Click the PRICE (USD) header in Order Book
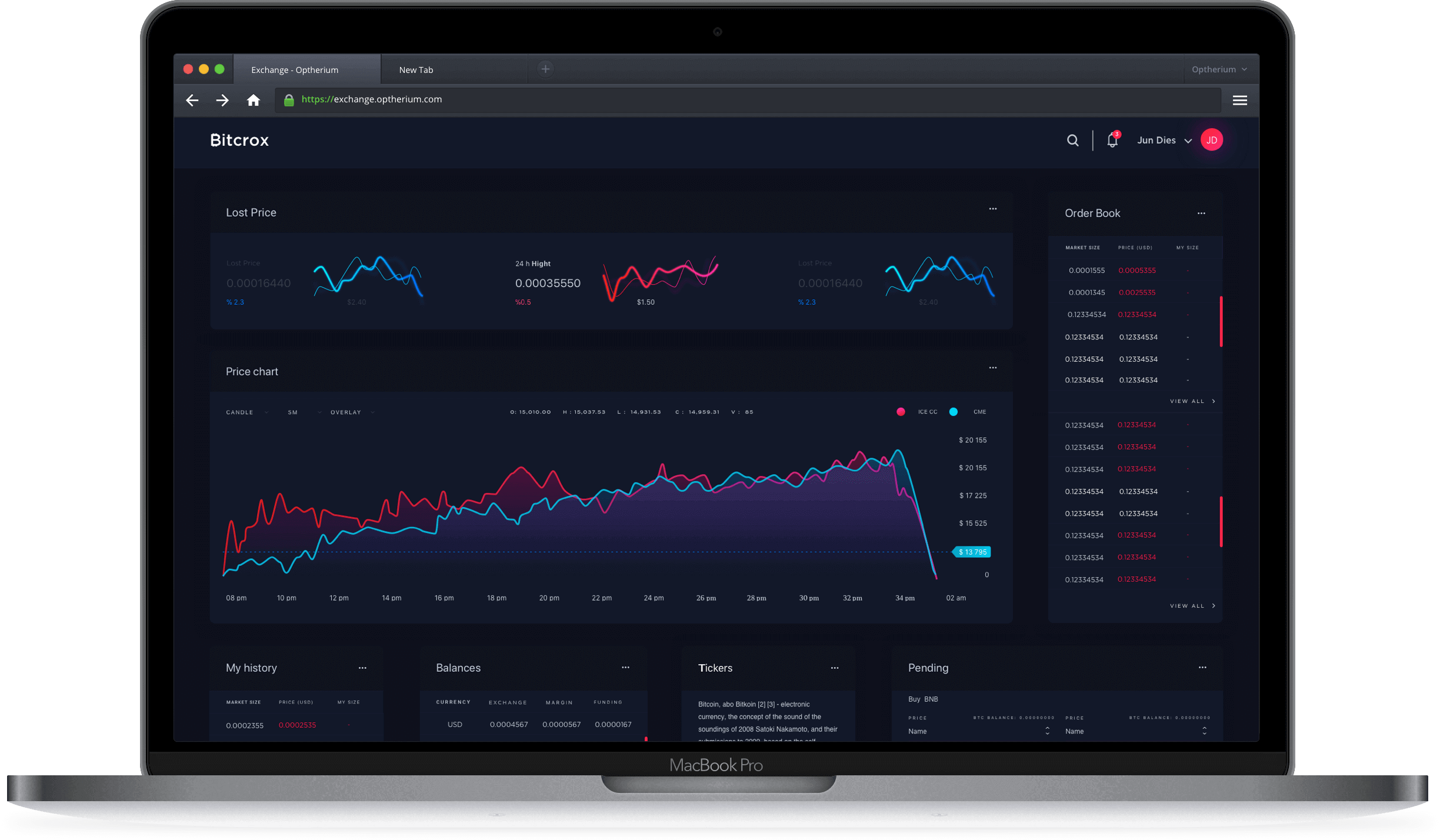Viewport: 1440px width, 840px height. [x=1135, y=248]
